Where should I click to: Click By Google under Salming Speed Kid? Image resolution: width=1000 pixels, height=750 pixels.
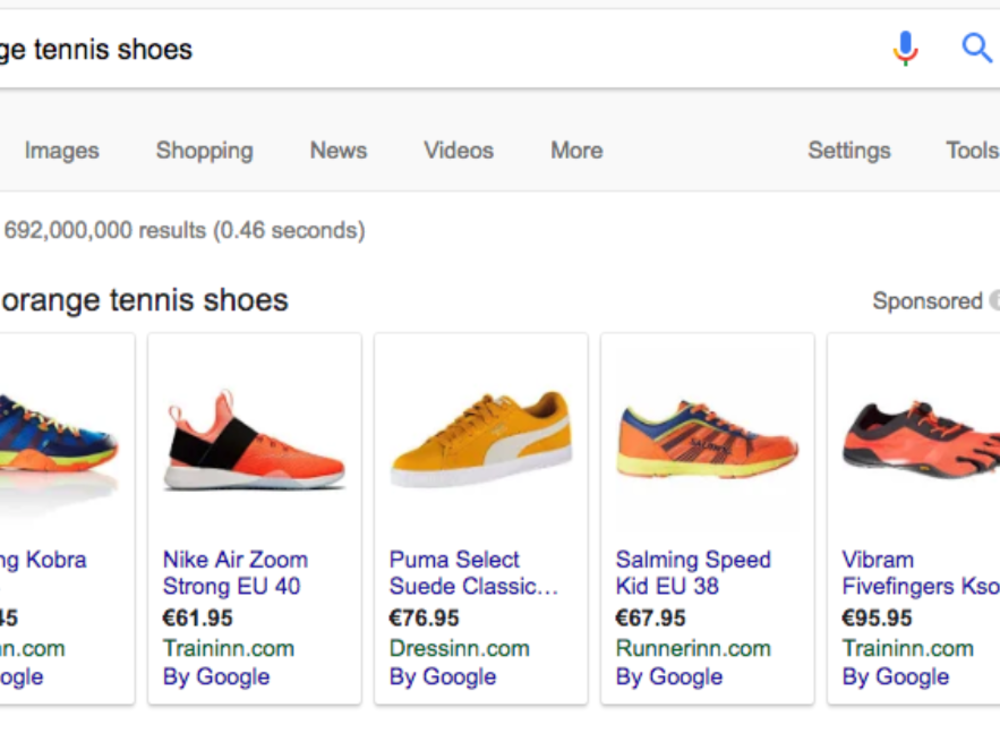pyautogui.click(x=669, y=677)
